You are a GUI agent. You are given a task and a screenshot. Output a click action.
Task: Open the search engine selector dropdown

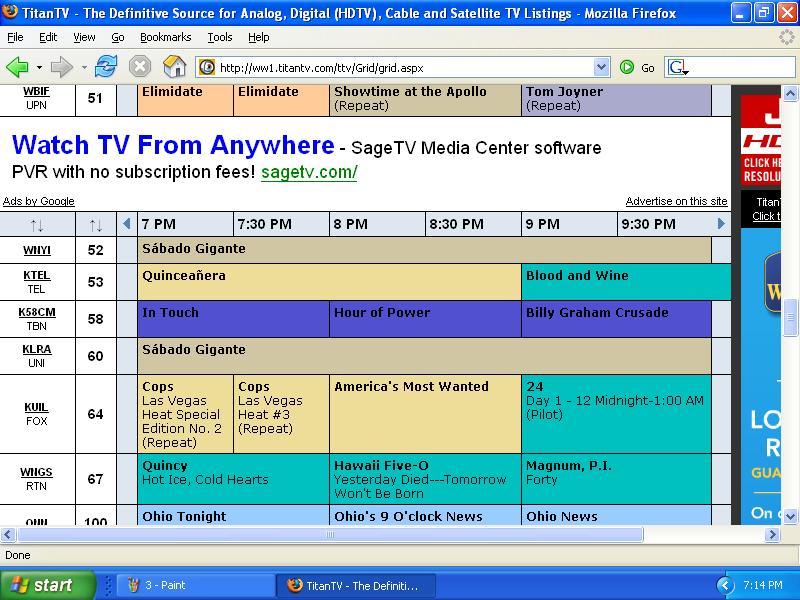[679, 67]
